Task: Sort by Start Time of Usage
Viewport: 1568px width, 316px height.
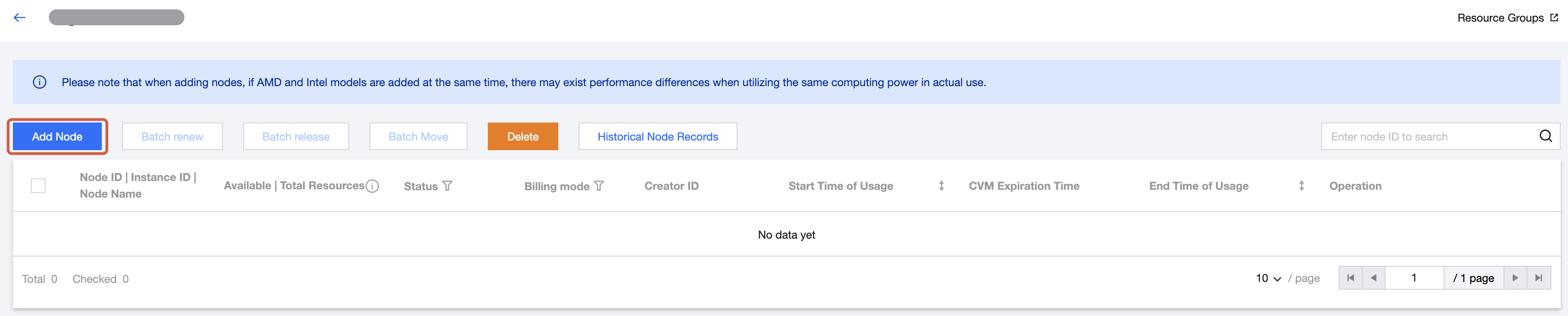Action: (941, 186)
